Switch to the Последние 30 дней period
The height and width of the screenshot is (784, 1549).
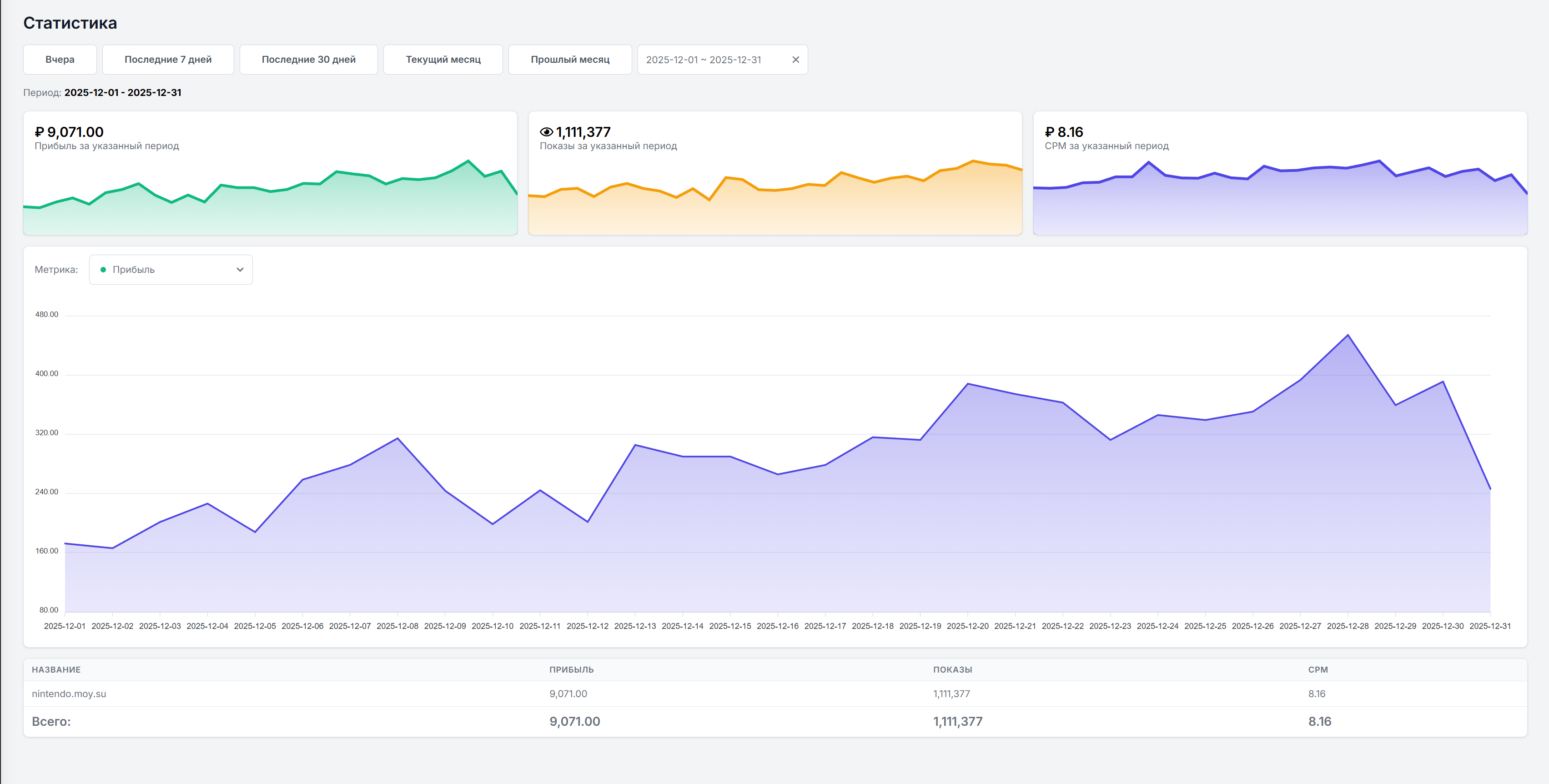point(308,60)
